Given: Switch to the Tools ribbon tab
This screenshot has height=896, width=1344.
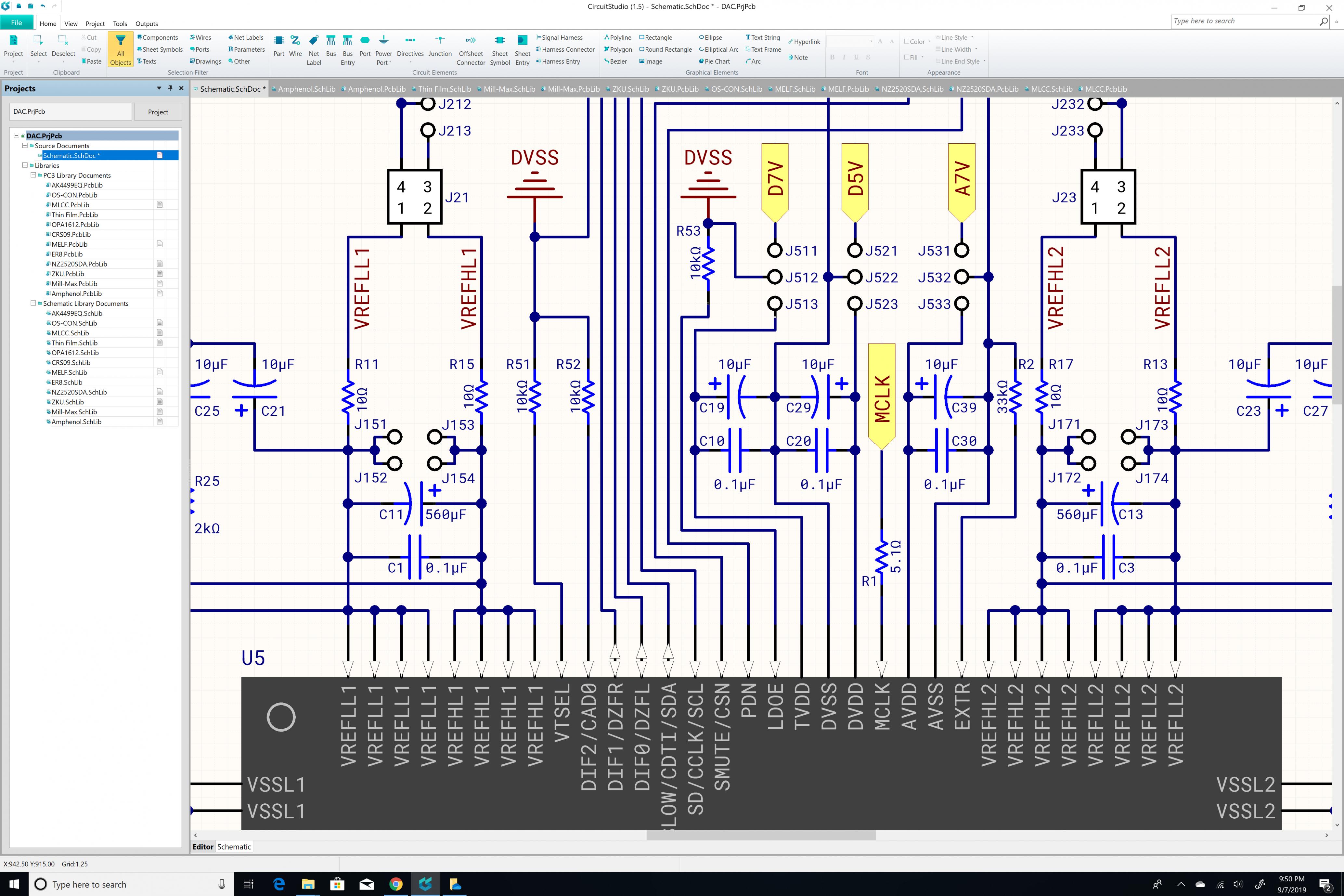Looking at the screenshot, I should [120, 24].
